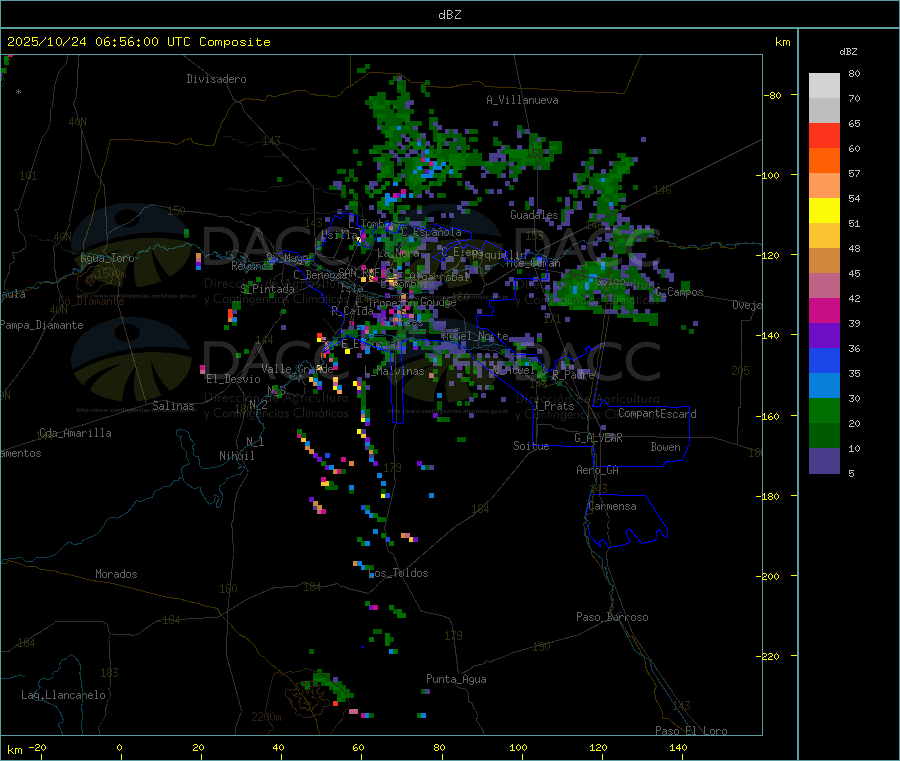This screenshot has width=900, height=761.
Task: Click the Guadales location label
Action: coord(534,215)
